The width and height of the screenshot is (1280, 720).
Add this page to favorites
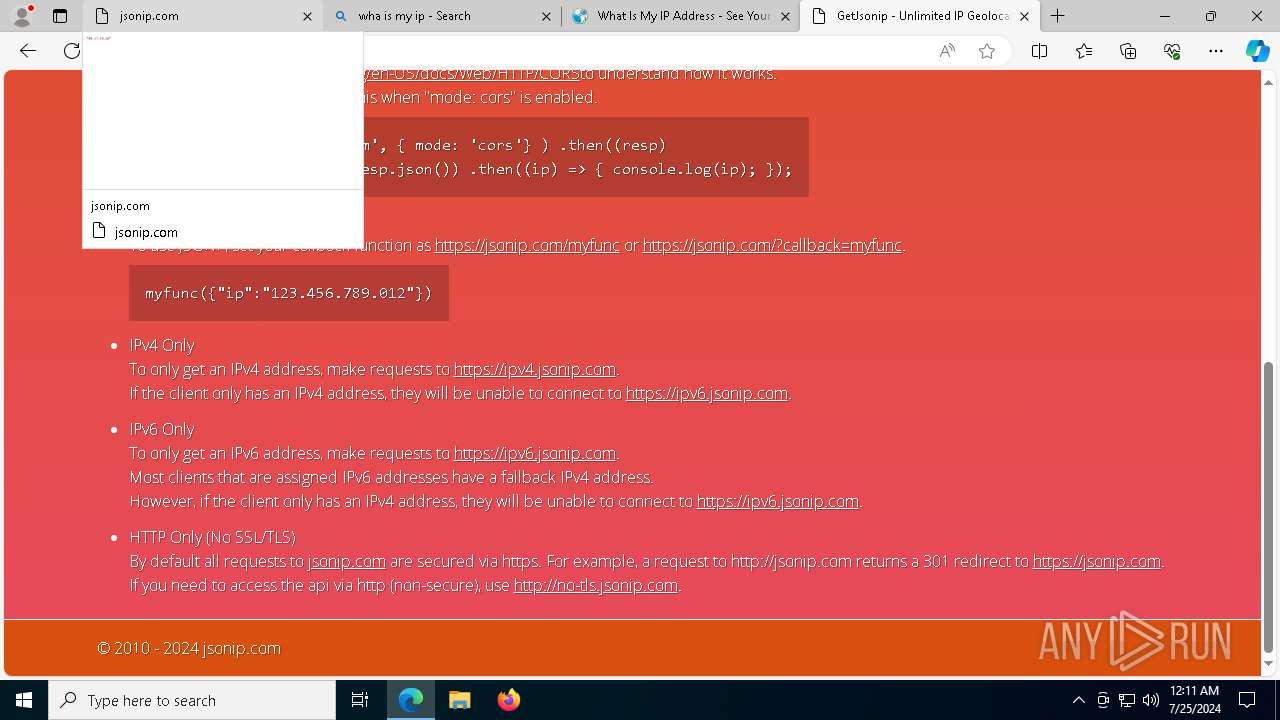pos(987,51)
